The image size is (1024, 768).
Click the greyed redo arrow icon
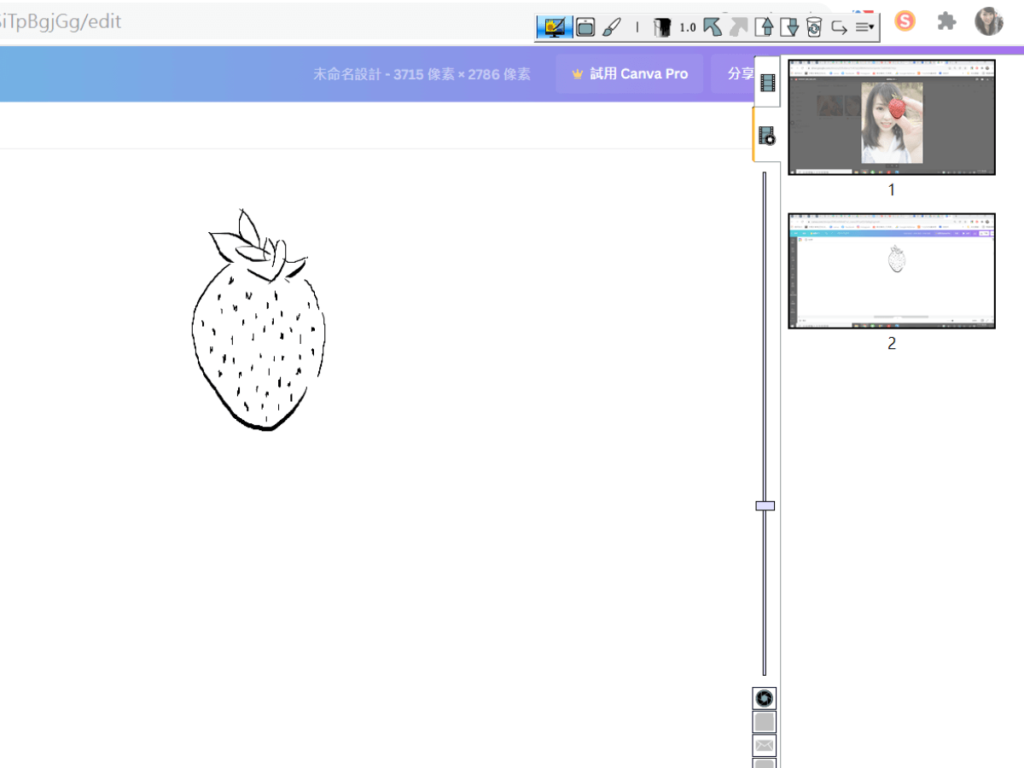coord(739,27)
